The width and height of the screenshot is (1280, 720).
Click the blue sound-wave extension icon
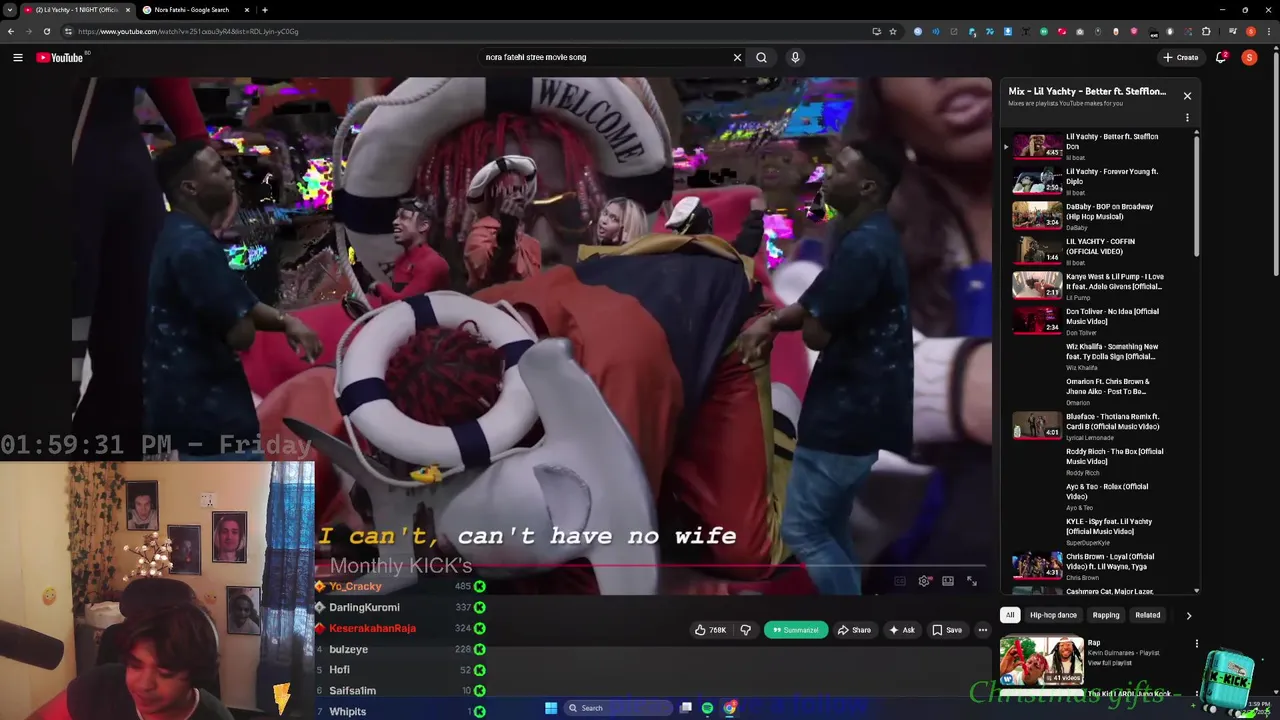point(936,31)
